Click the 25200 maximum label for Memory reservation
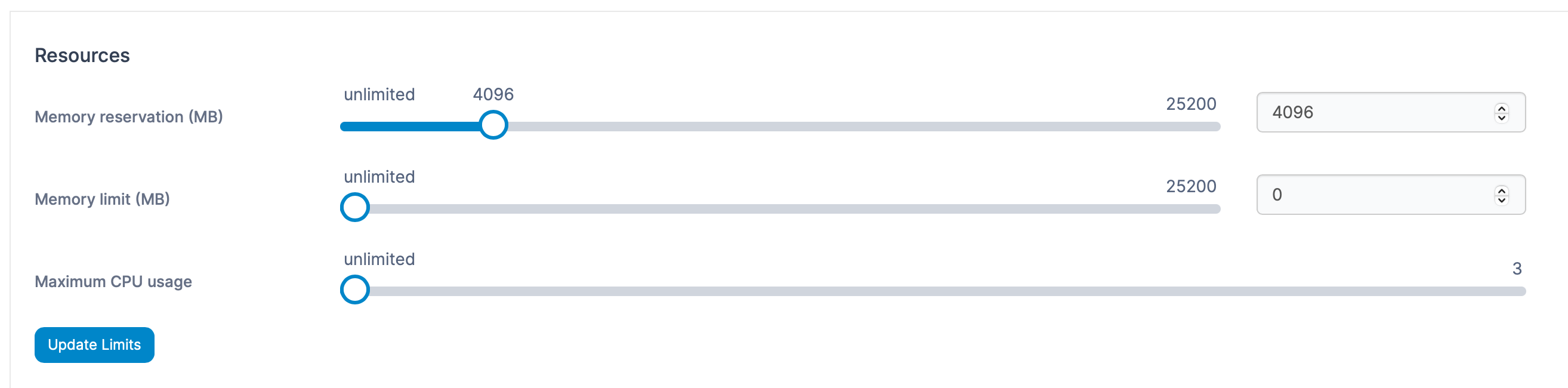The width and height of the screenshot is (1568, 388). coord(1190,104)
